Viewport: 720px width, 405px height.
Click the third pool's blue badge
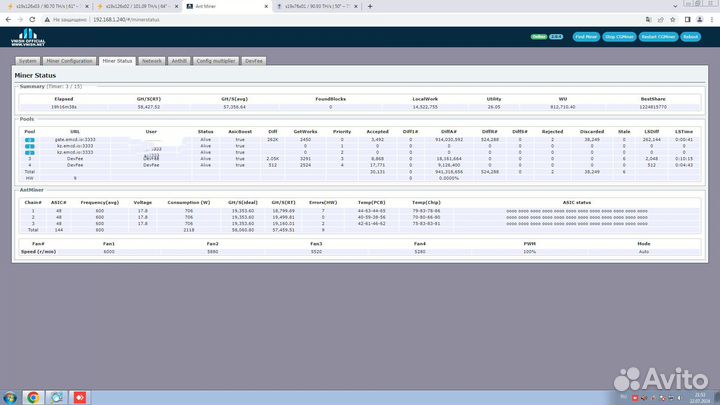click(30, 151)
